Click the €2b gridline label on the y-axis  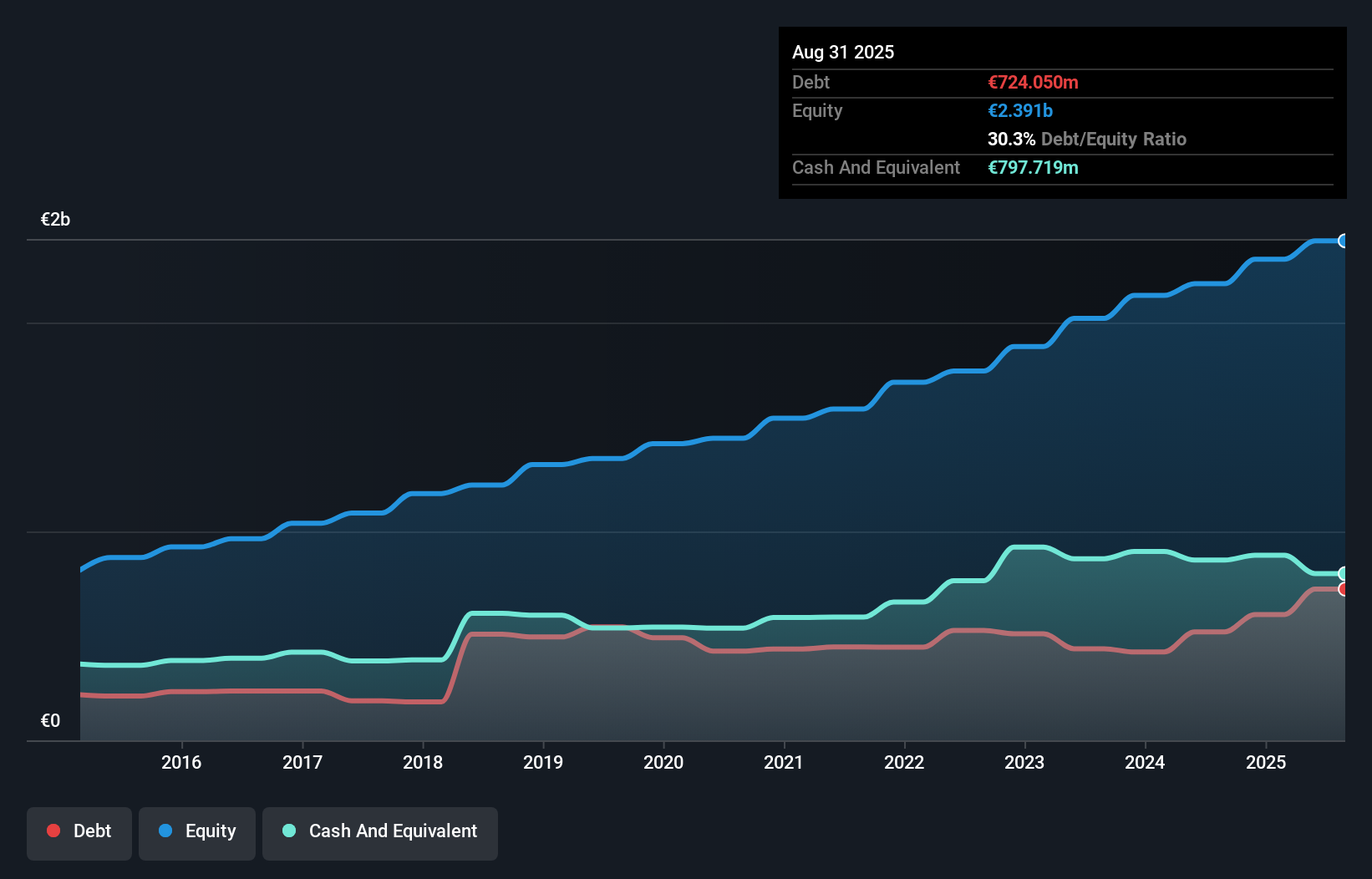point(55,219)
